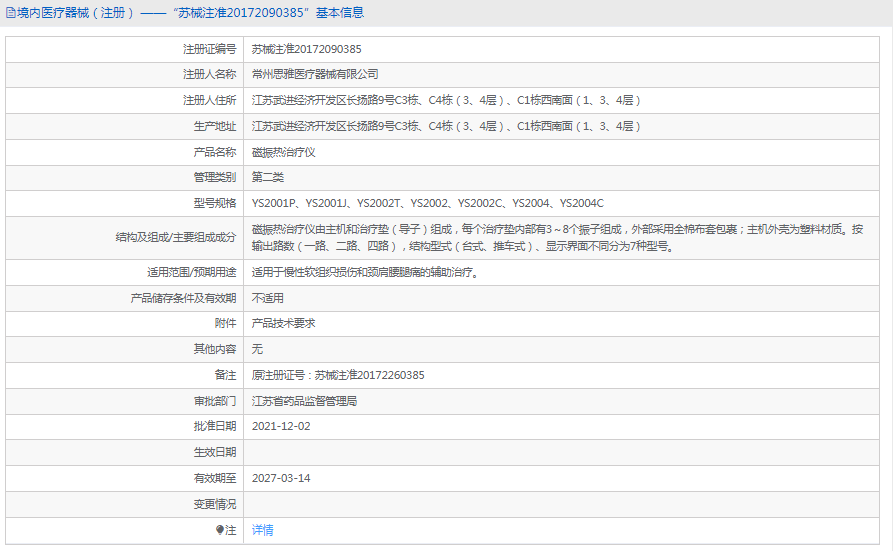The height and width of the screenshot is (551, 893).
Task: Click the lightbulb icon beside 注
Action: click(x=220, y=530)
